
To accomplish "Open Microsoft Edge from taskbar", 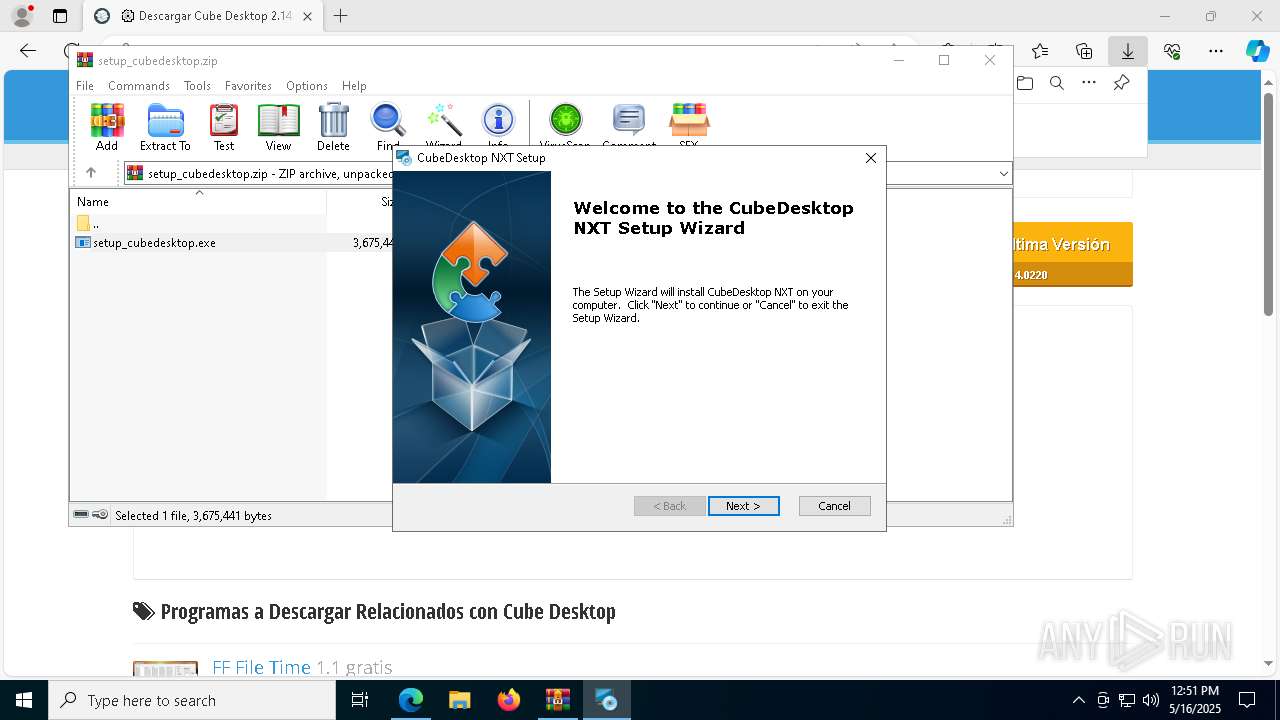I will point(411,700).
